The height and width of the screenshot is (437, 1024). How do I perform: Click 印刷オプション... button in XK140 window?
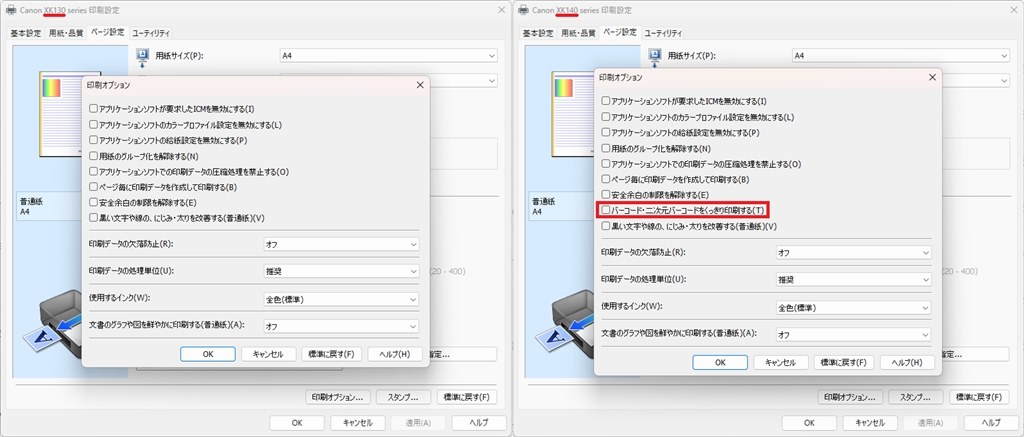[850, 397]
